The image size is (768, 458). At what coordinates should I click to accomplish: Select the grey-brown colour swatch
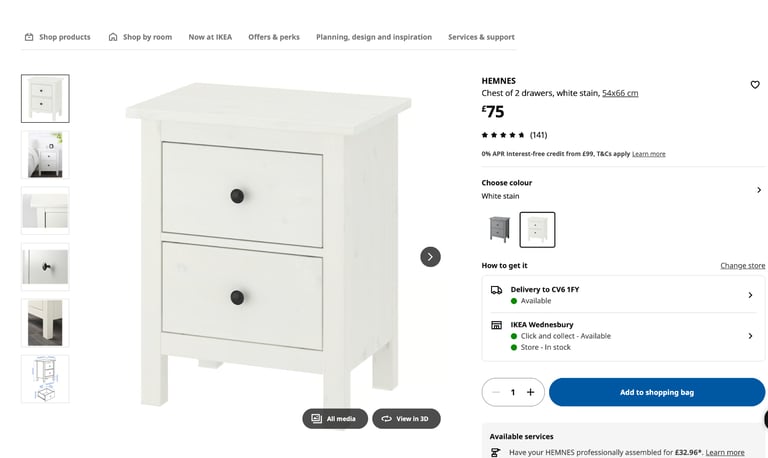coord(500,229)
